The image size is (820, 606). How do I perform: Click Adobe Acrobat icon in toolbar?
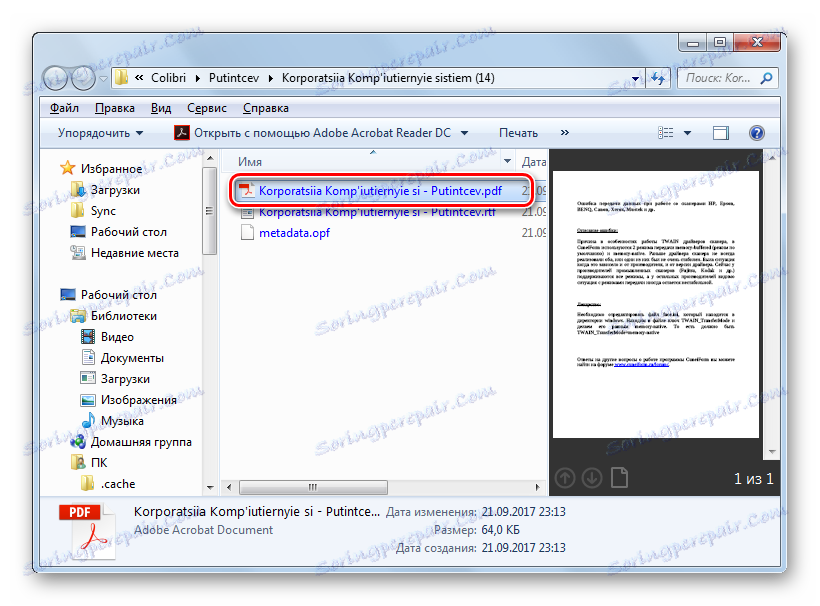pyautogui.click(x=181, y=133)
